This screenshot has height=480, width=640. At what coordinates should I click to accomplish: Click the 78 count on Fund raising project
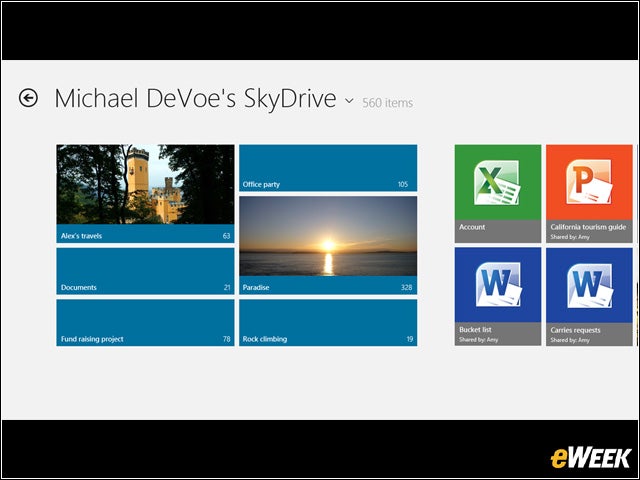click(227, 339)
